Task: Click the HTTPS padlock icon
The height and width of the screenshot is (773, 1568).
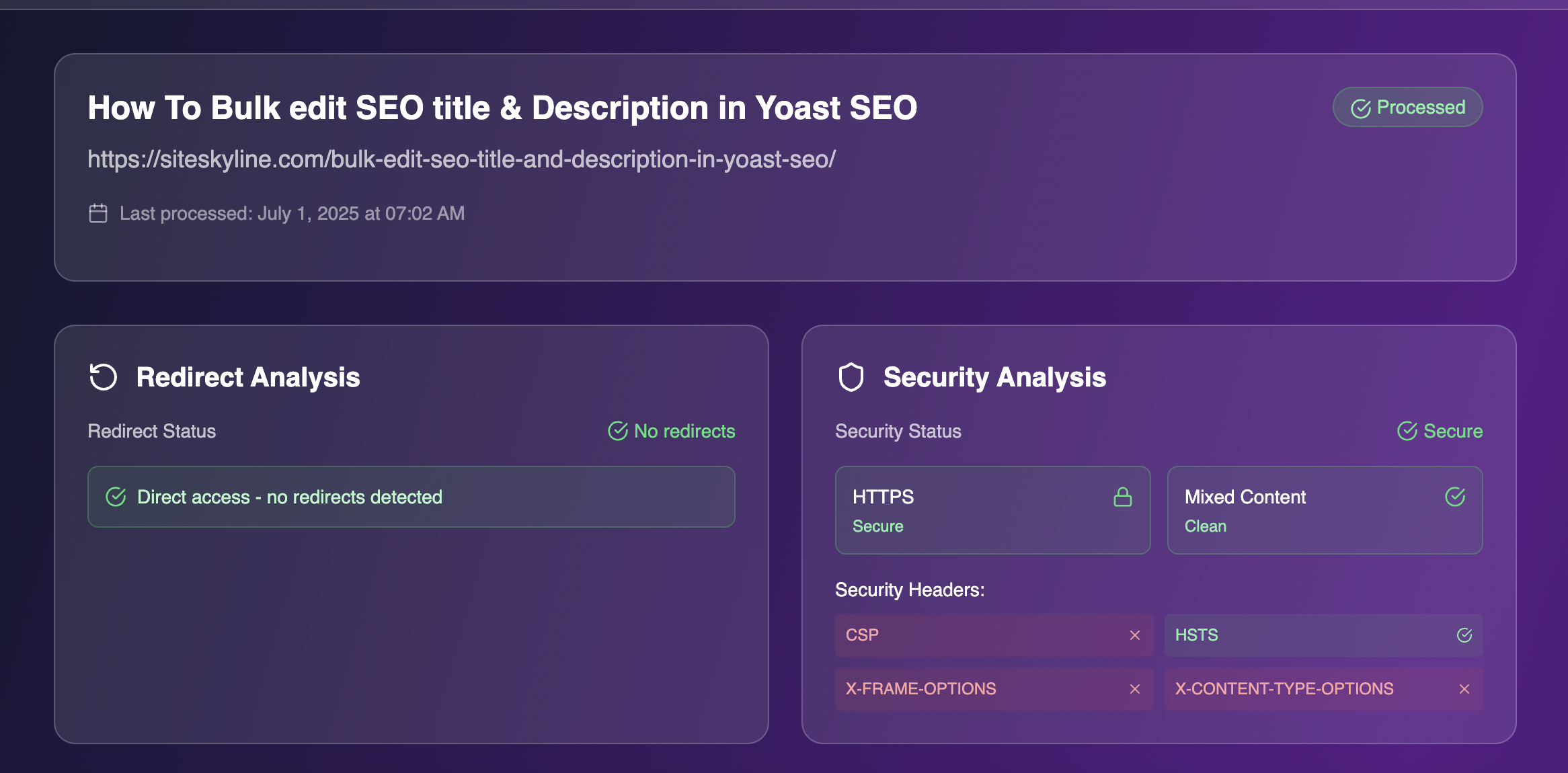Action: (1122, 497)
